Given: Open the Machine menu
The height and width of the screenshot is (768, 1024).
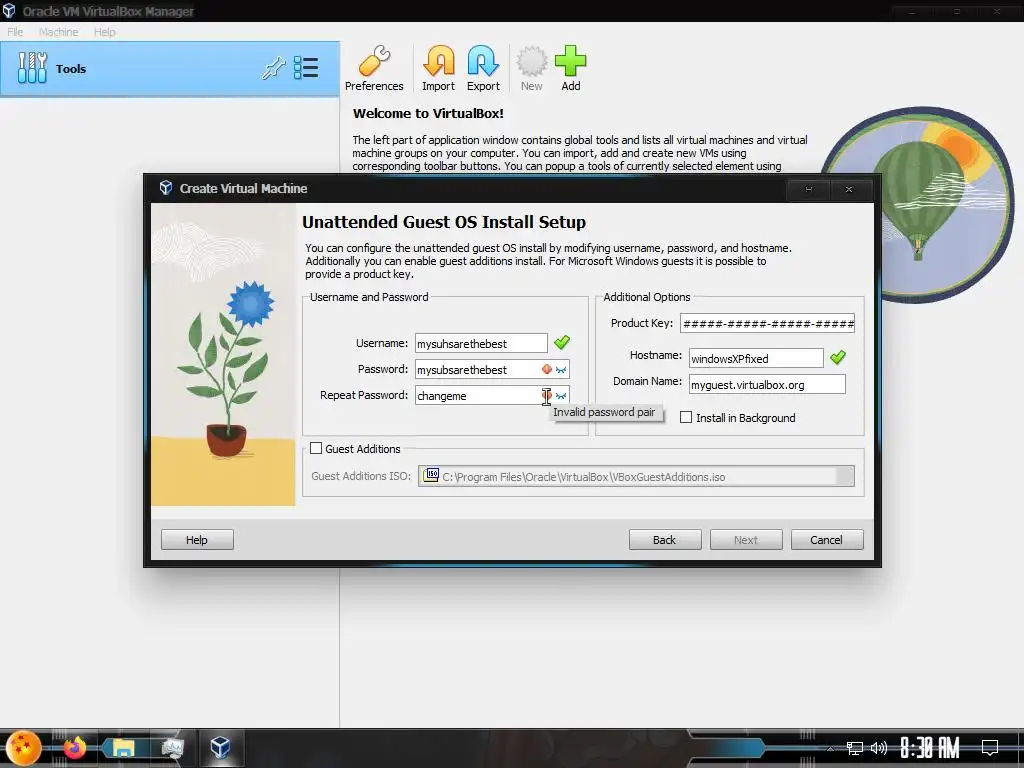Looking at the screenshot, I should [58, 32].
